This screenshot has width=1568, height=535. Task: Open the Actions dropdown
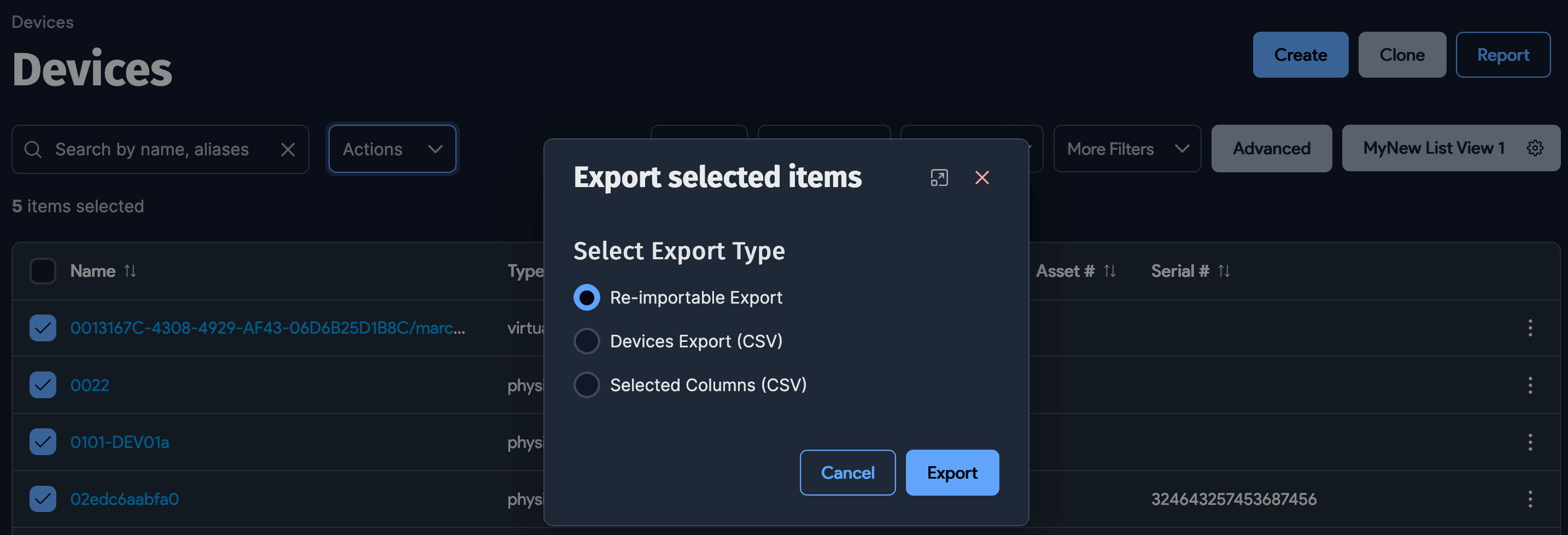tap(391, 149)
